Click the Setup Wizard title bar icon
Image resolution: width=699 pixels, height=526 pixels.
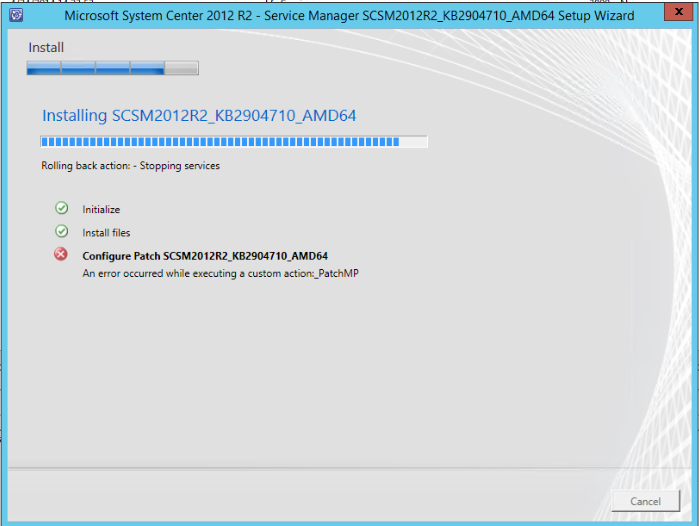click(x=17, y=15)
